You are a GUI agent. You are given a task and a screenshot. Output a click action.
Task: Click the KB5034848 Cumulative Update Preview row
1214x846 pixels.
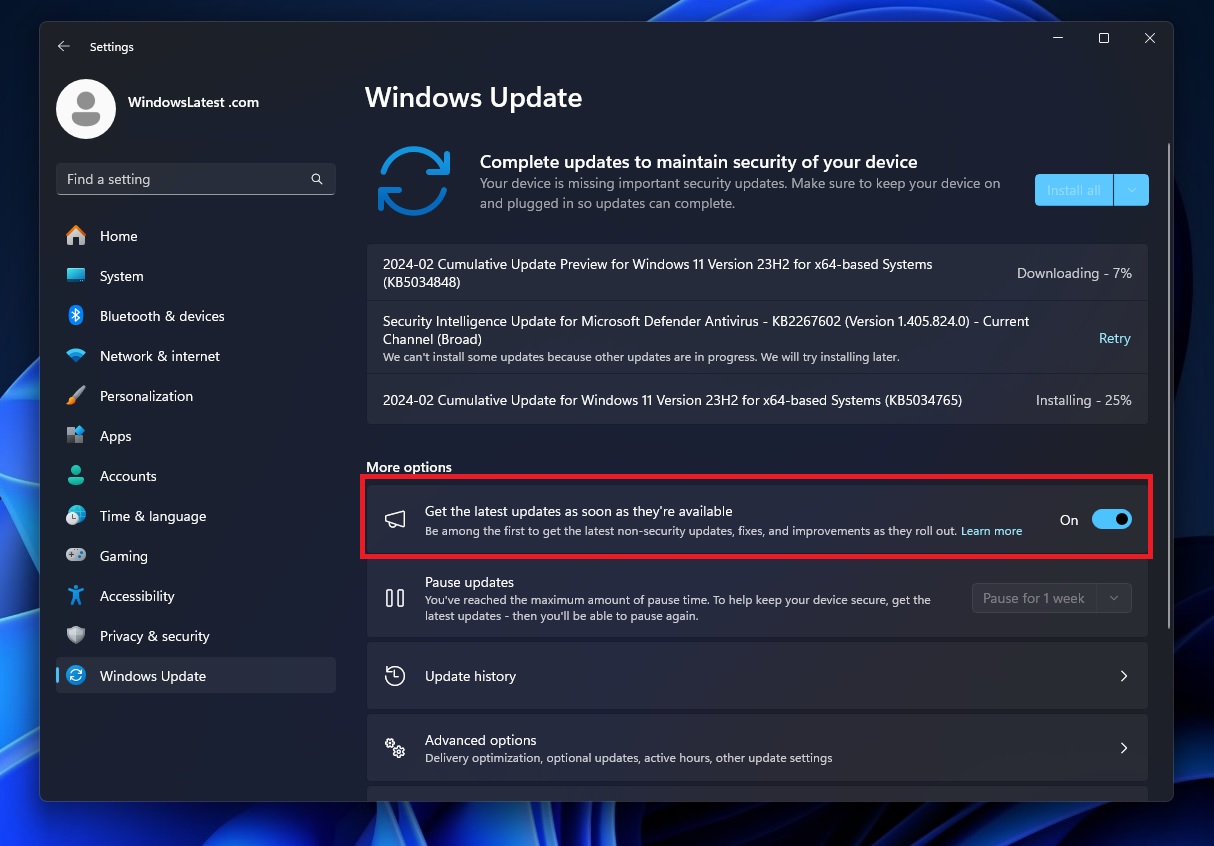pyautogui.click(x=757, y=273)
